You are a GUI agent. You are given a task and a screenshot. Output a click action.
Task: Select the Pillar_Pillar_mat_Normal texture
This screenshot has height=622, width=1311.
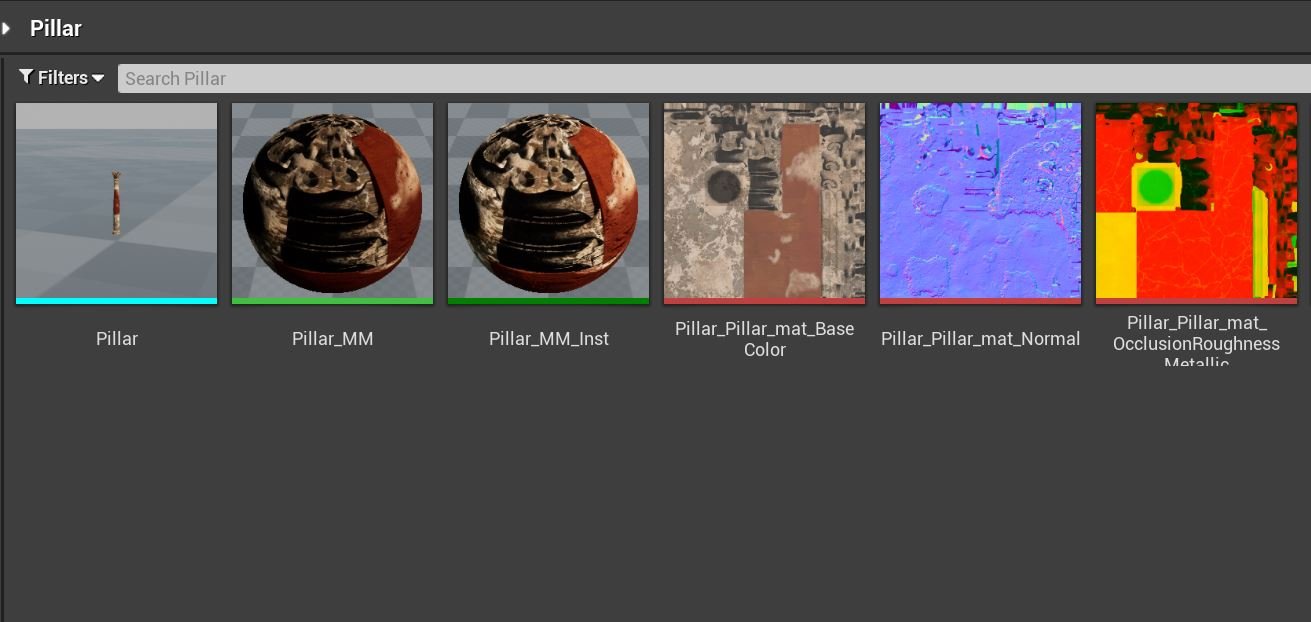(x=980, y=200)
